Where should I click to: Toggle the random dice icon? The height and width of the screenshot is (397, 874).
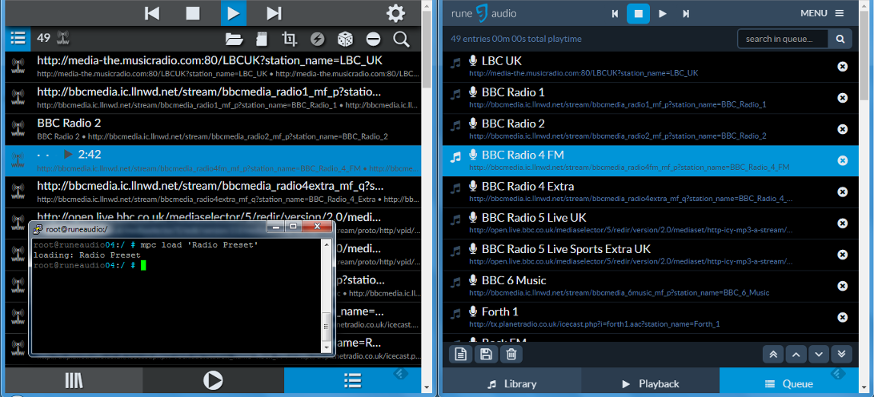(345, 38)
